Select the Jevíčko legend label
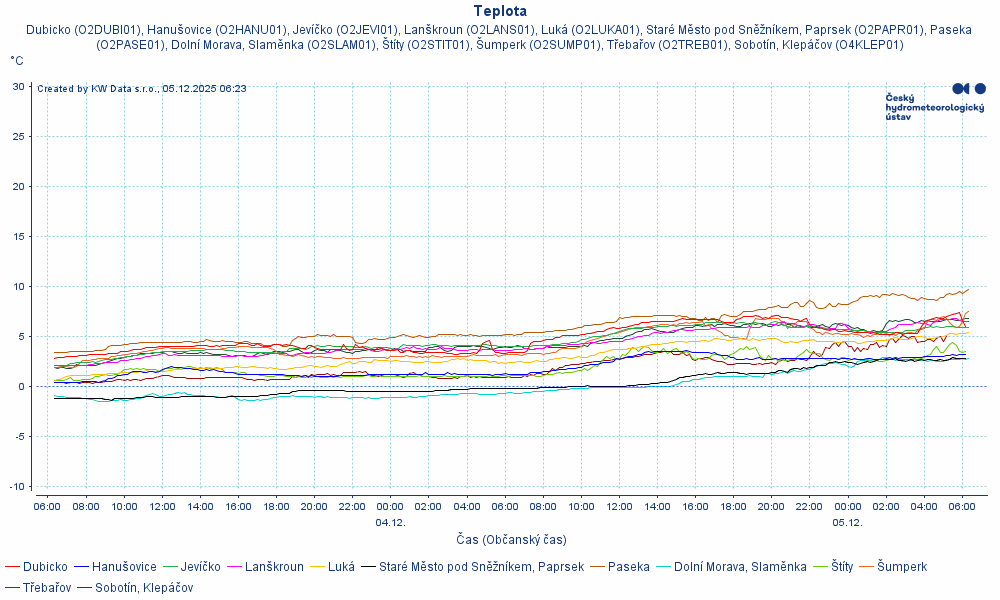The image size is (1000, 600). point(200,567)
